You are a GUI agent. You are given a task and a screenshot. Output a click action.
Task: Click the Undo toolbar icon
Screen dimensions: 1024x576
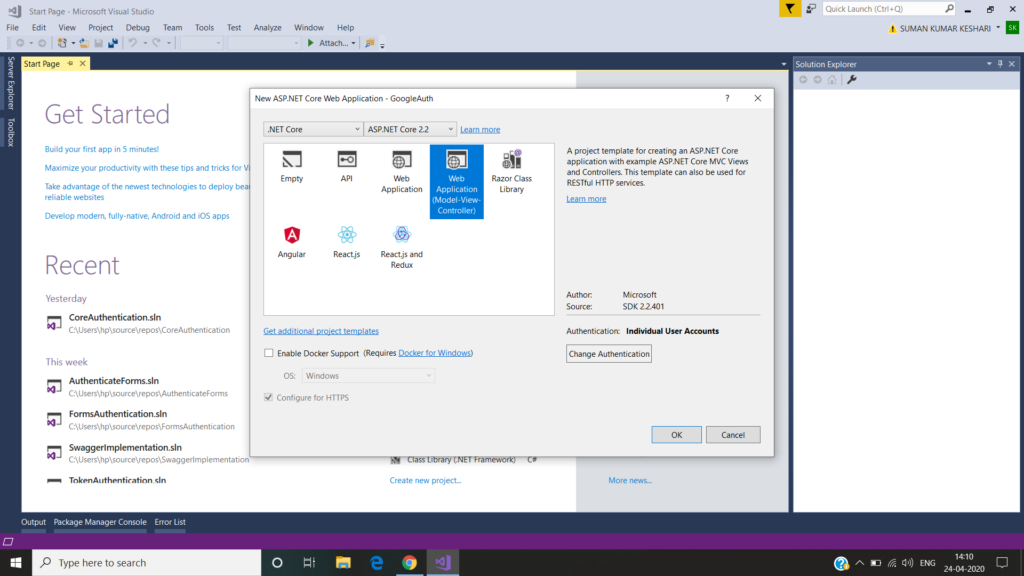[133, 43]
